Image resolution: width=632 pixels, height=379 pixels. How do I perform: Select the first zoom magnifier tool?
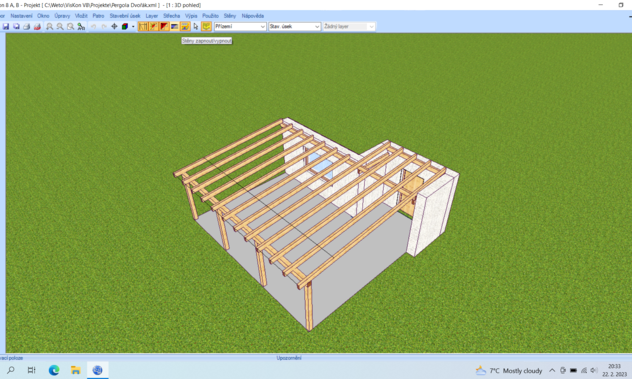coord(49,27)
